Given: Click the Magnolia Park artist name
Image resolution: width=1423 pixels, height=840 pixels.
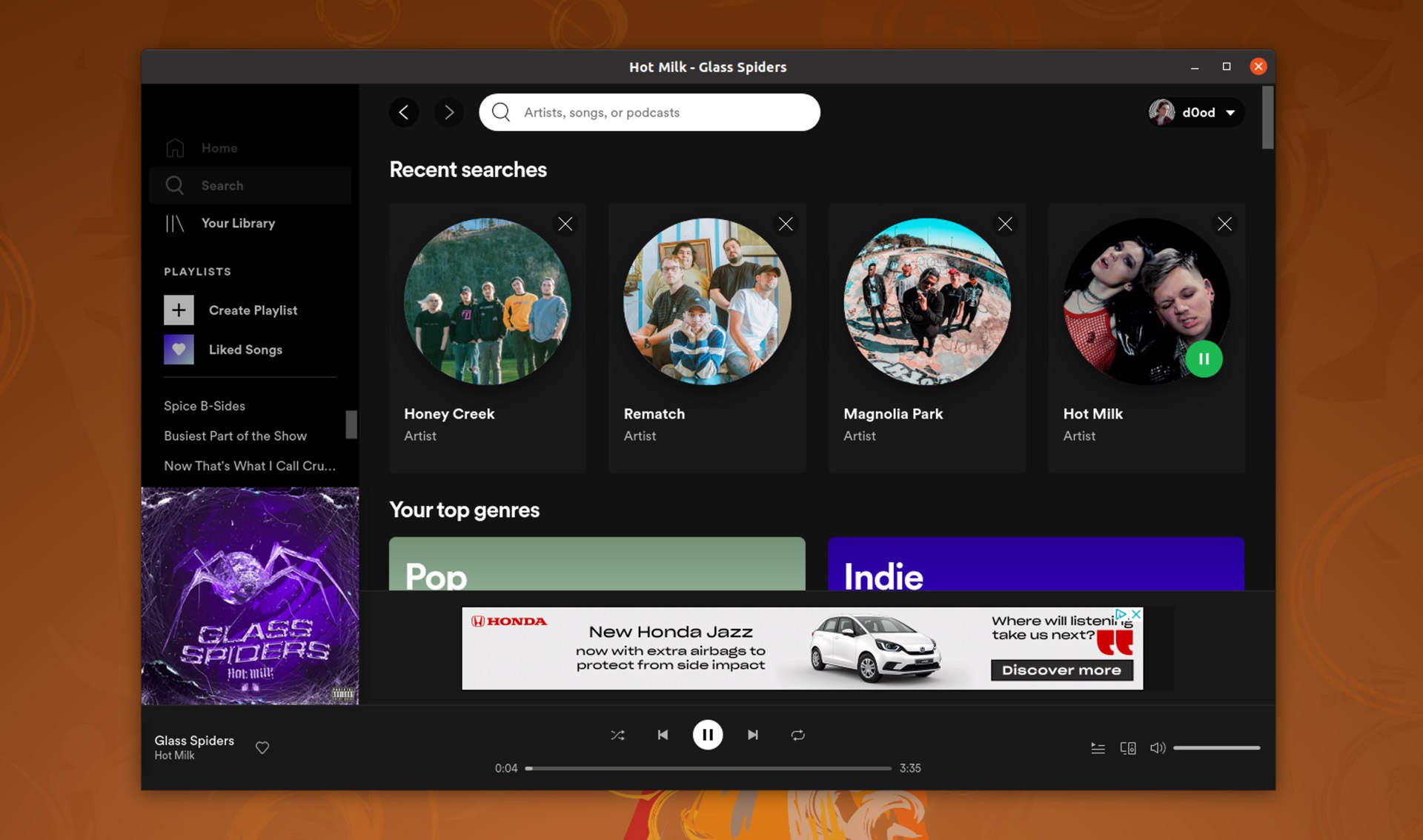Looking at the screenshot, I should 893,414.
